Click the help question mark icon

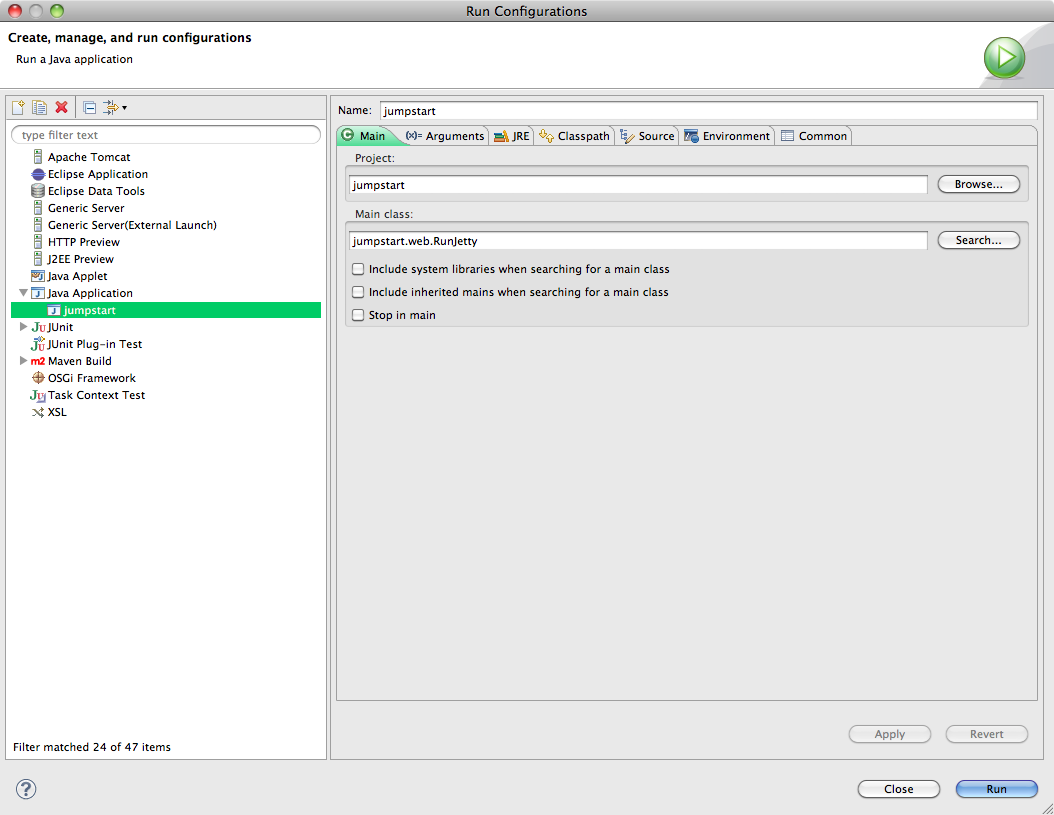coord(26,789)
